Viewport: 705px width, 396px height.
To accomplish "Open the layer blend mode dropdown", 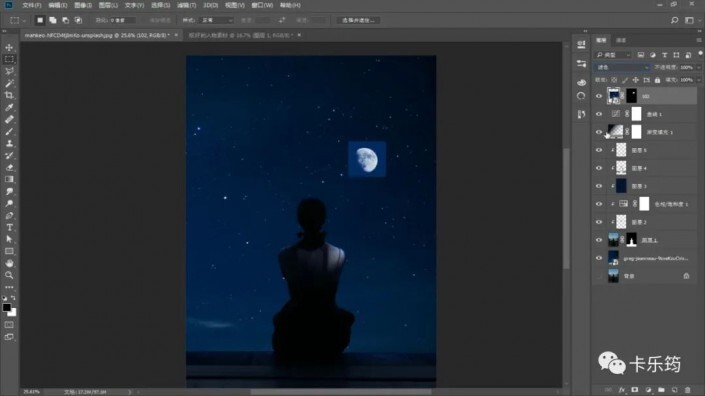I will (621, 67).
